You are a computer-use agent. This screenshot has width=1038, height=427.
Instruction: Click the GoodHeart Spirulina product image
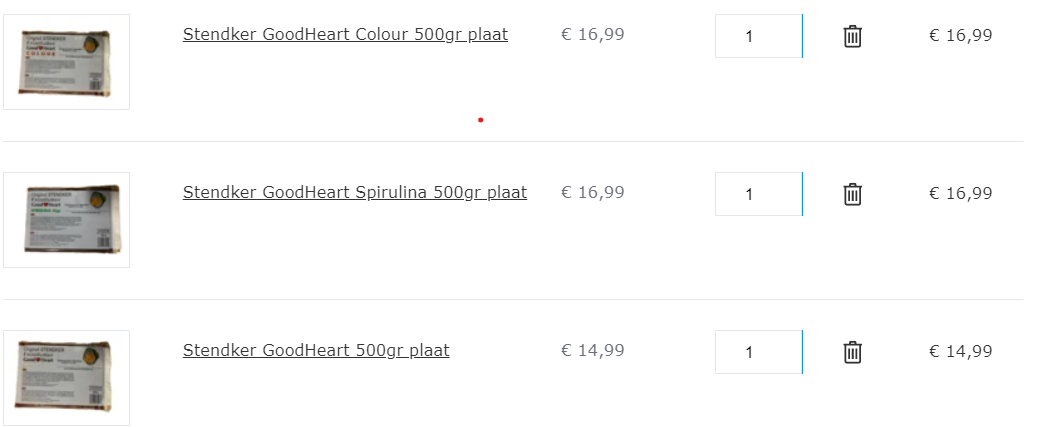tap(66, 220)
